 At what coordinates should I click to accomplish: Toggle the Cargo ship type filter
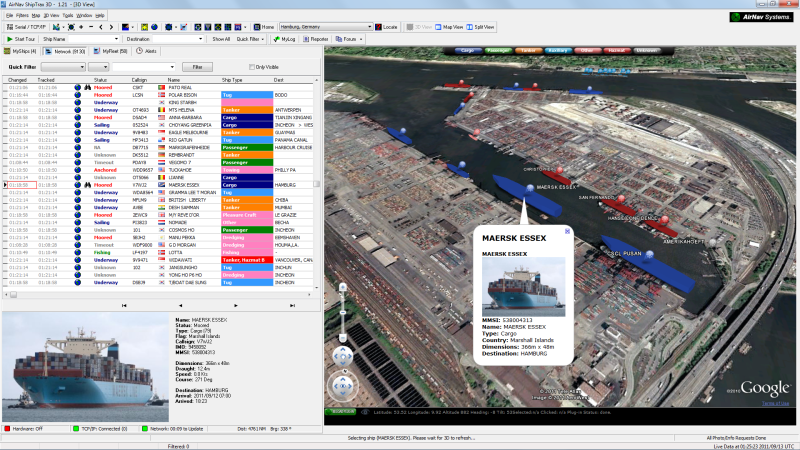pyautogui.click(x=466, y=49)
